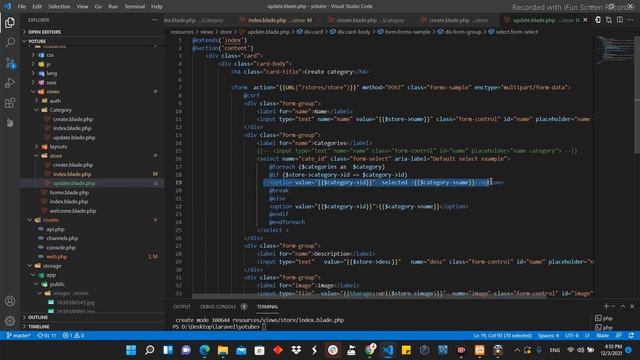This screenshot has width=640, height=360.
Task: Open the Selection menu
Action: [59, 7]
